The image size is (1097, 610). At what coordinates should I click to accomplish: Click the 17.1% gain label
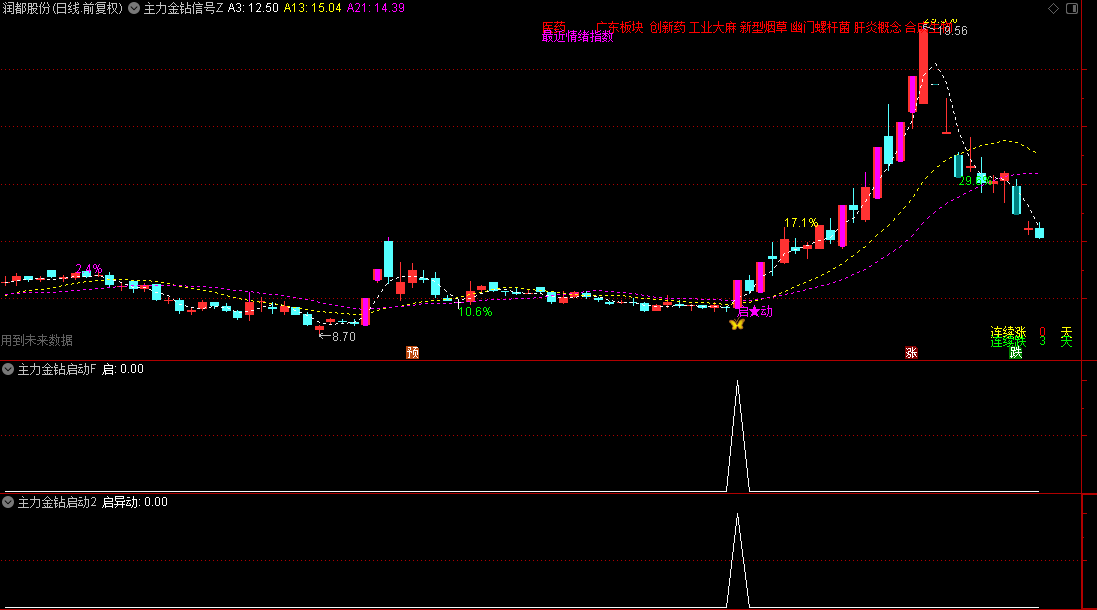801,222
